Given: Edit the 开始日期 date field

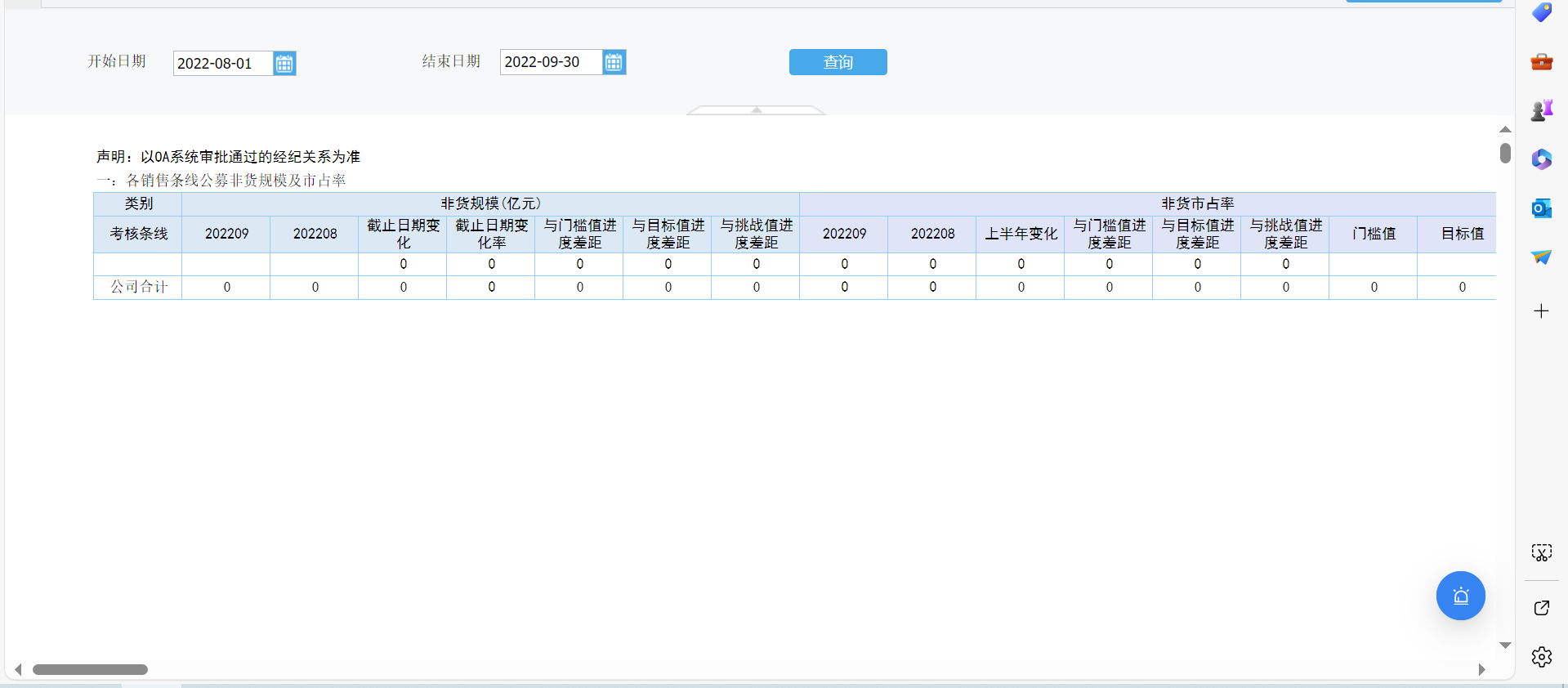Looking at the screenshot, I should [x=222, y=64].
